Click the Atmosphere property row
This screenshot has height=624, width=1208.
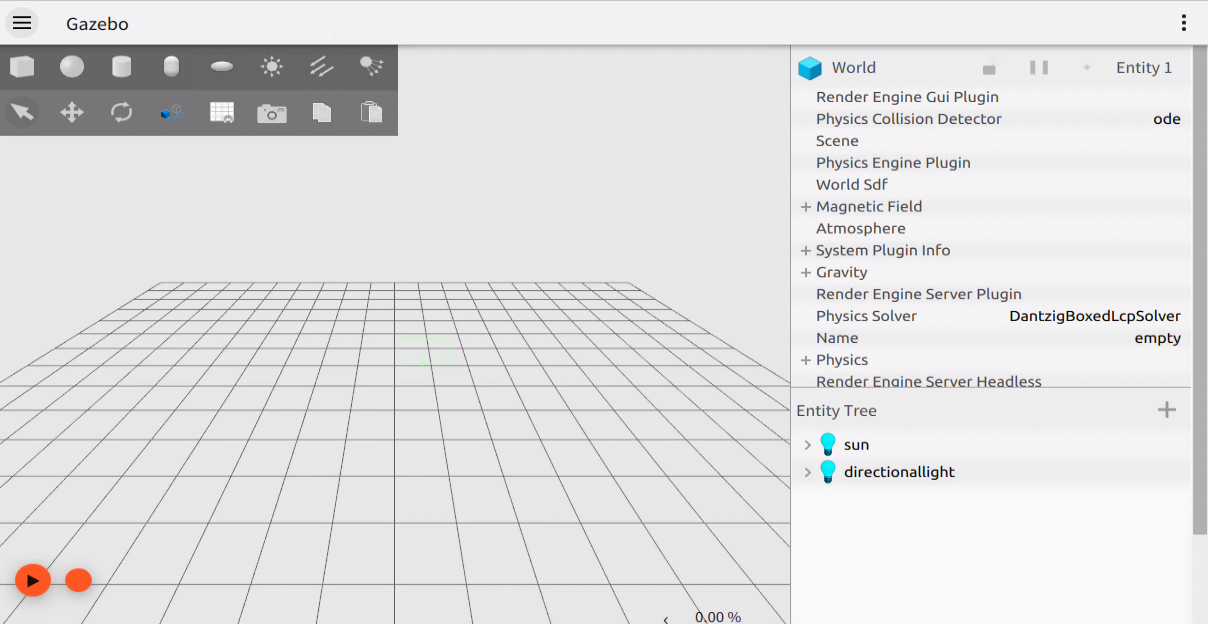pyautogui.click(x=991, y=229)
